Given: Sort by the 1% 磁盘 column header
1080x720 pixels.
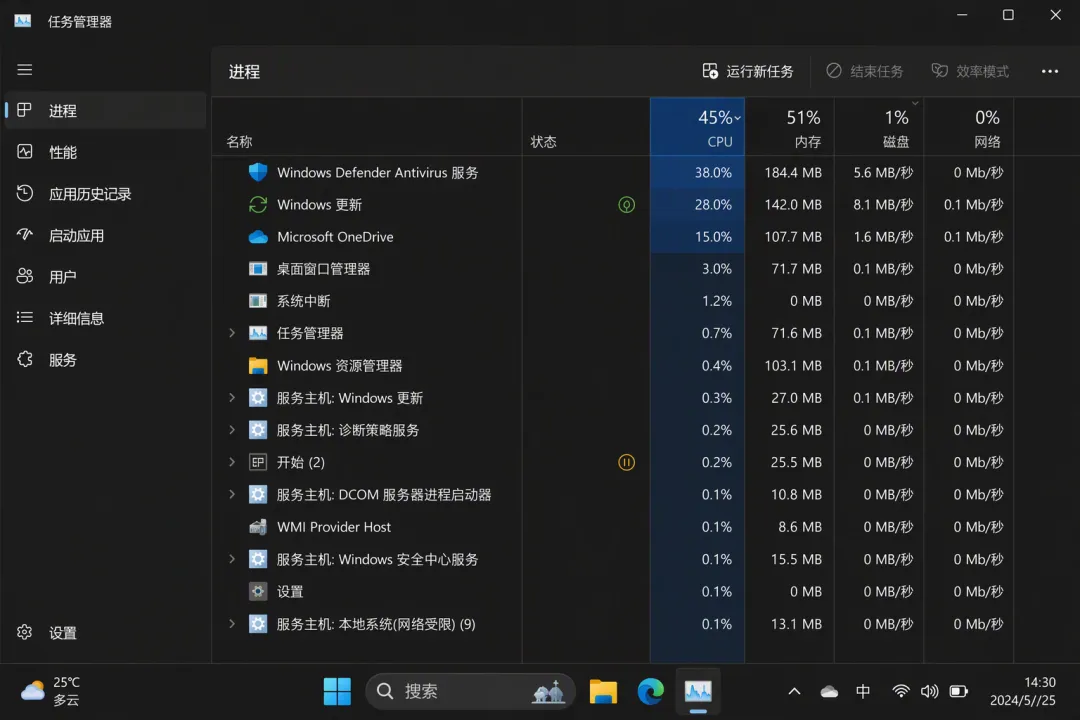Looking at the screenshot, I should (880, 127).
